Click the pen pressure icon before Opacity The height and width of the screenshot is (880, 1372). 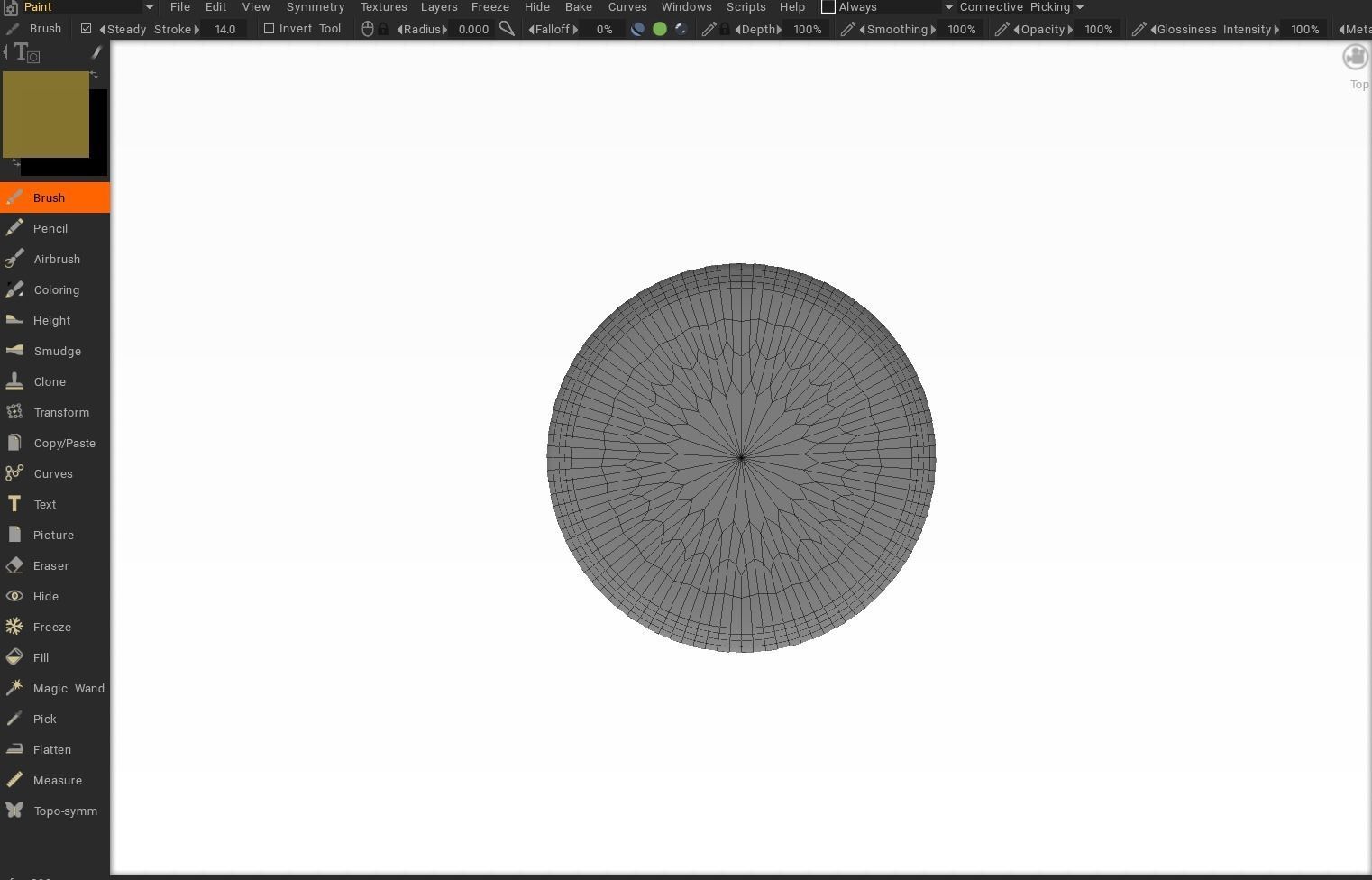pos(1002,29)
